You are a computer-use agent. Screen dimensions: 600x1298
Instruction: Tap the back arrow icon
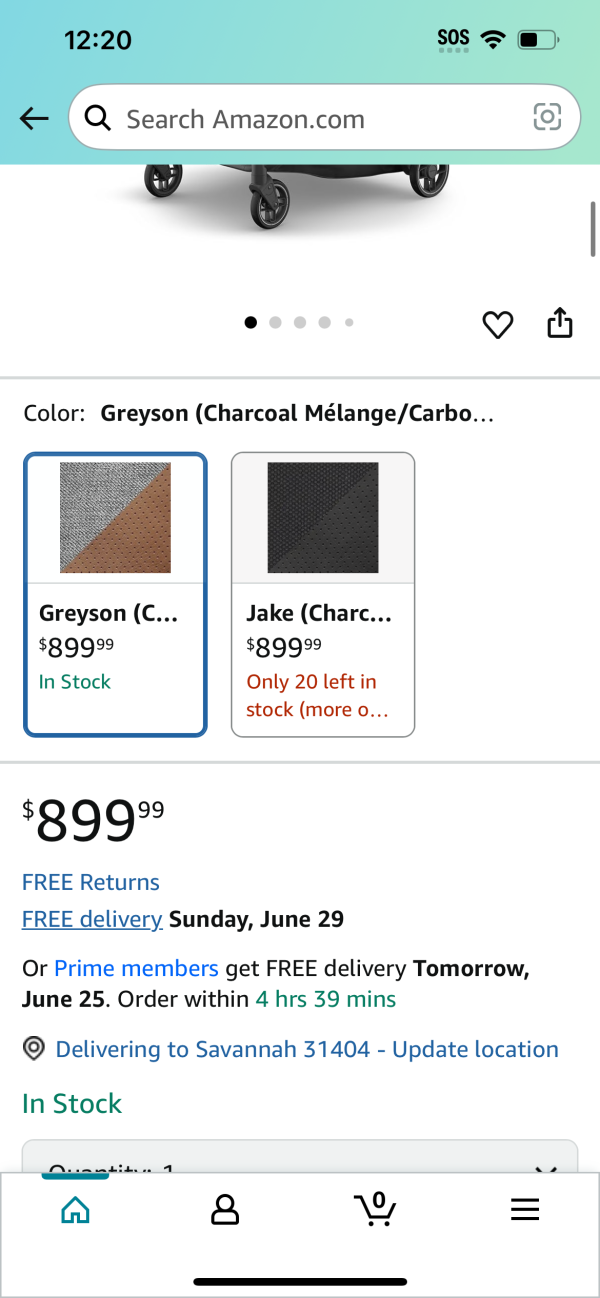(x=34, y=119)
